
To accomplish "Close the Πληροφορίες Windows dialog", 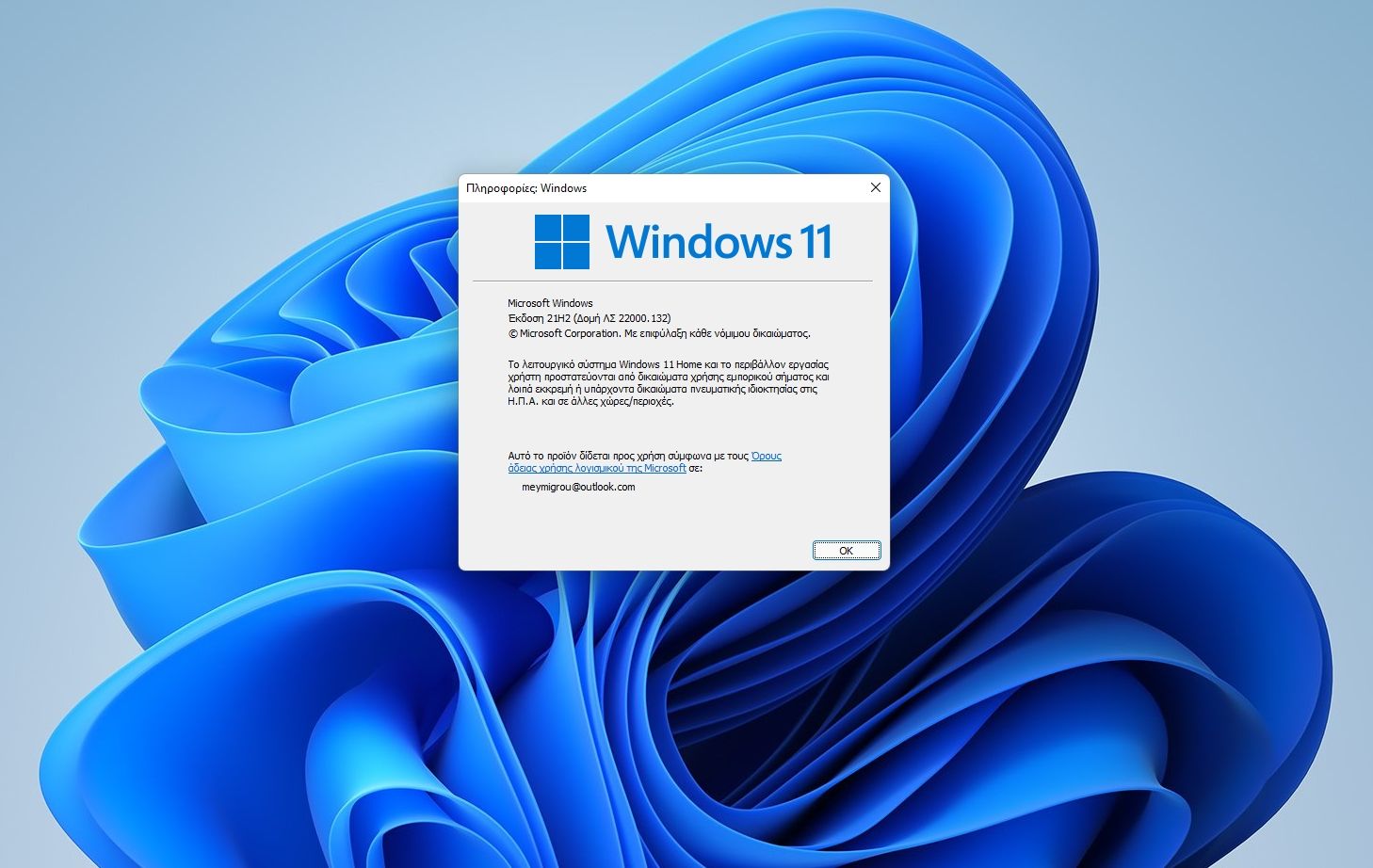I will click(876, 187).
